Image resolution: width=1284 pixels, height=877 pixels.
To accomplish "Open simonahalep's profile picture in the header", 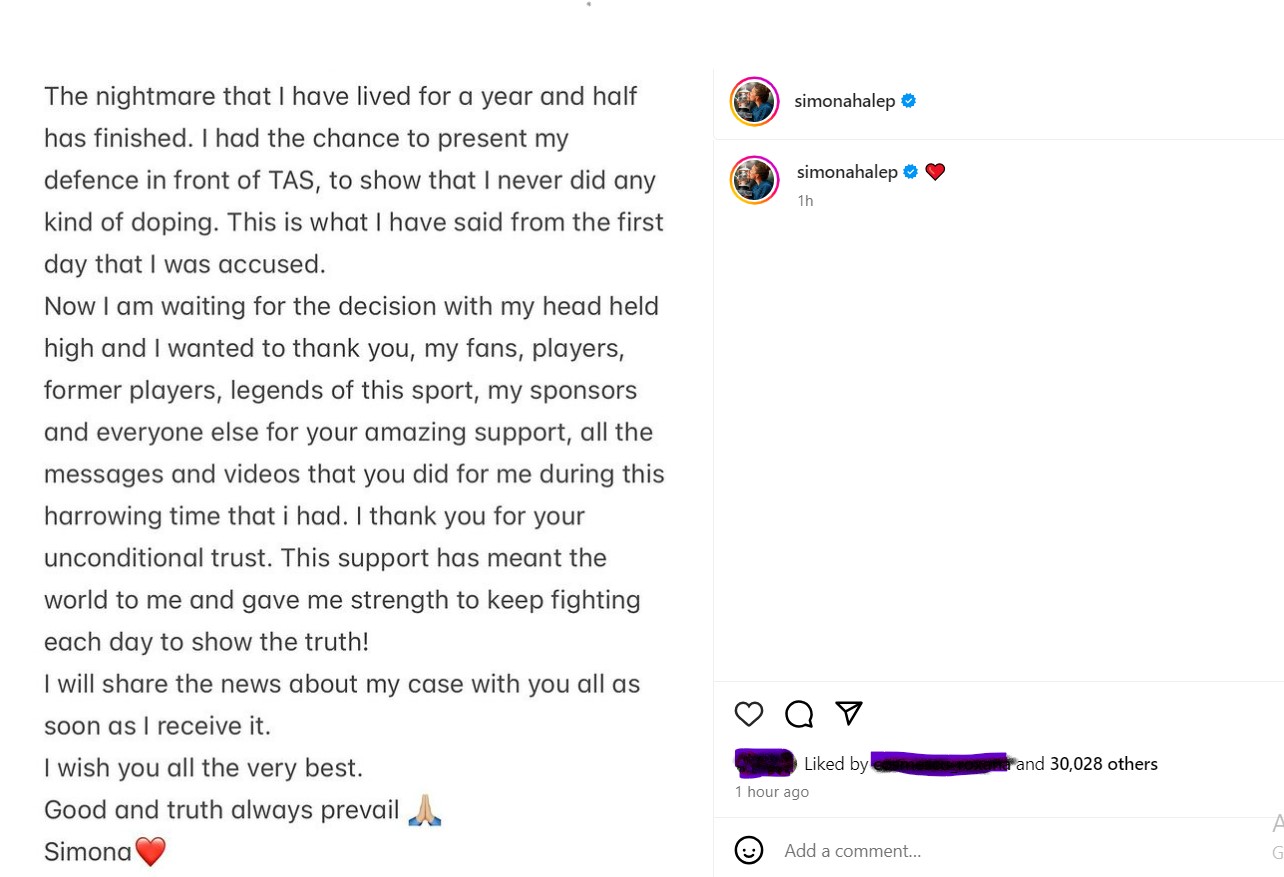I will tap(754, 101).
